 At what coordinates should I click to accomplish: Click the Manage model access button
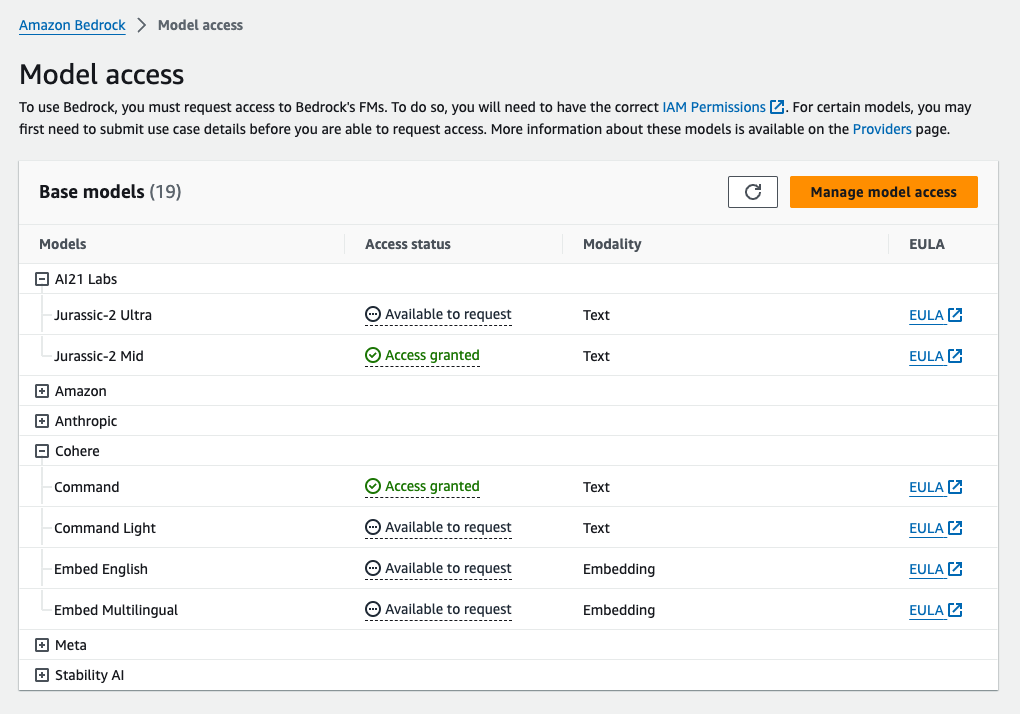click(883, 191)
